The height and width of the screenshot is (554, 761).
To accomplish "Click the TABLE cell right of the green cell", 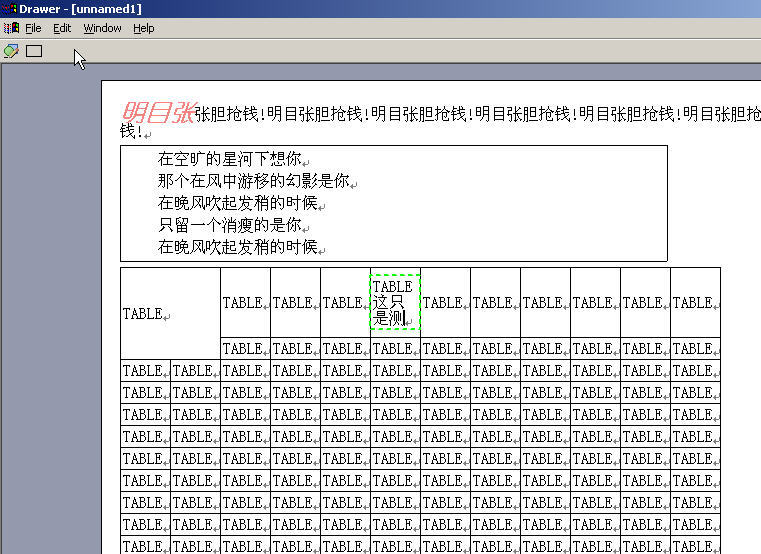I will pos(445,302).
